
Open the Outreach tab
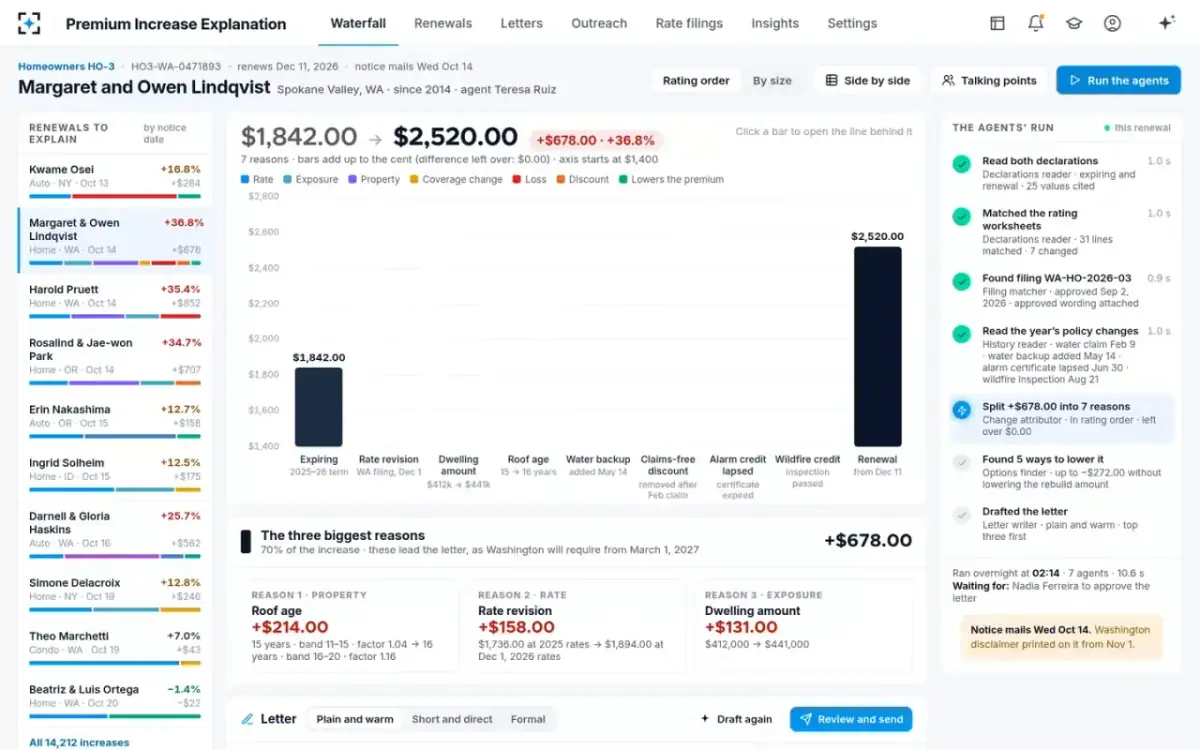point(599,23)
